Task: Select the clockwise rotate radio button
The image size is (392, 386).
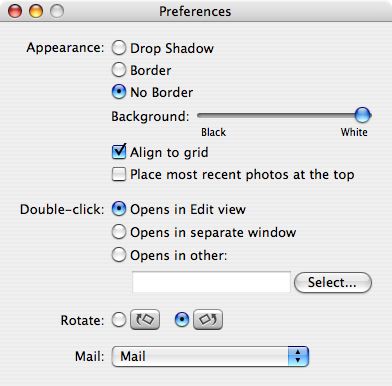Action: point(182,320)
